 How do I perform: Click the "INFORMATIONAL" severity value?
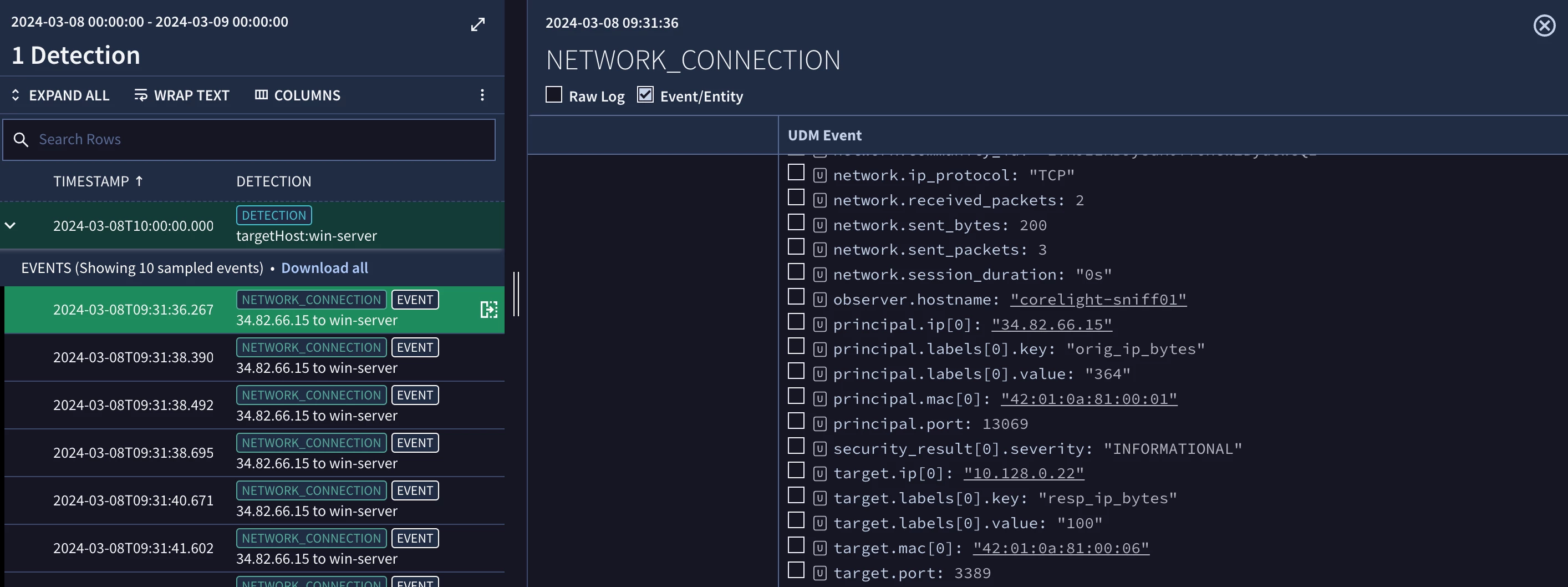pos(1172,449)
